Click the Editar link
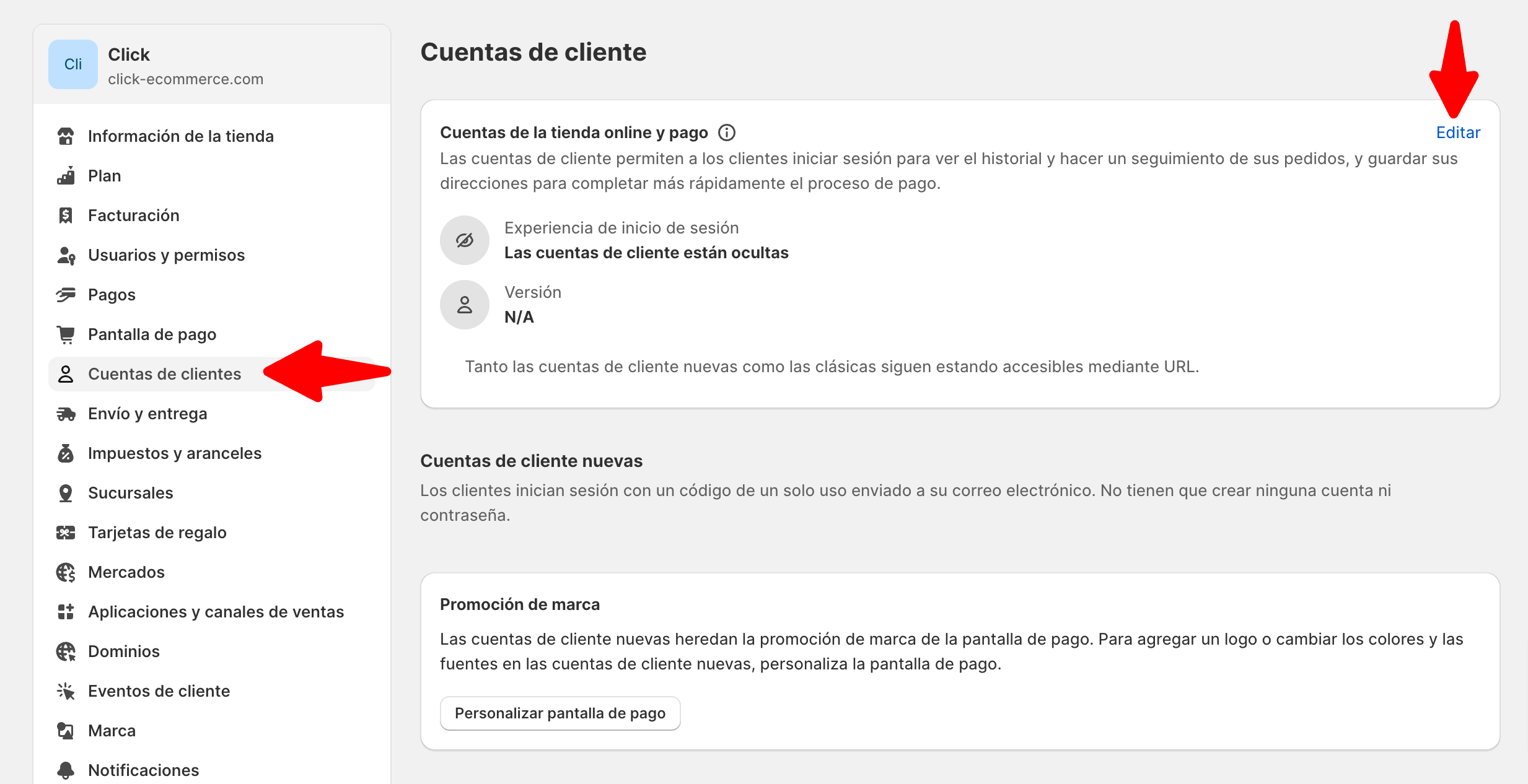This screenshot has width=1528, height=784. coord(1458,133)
